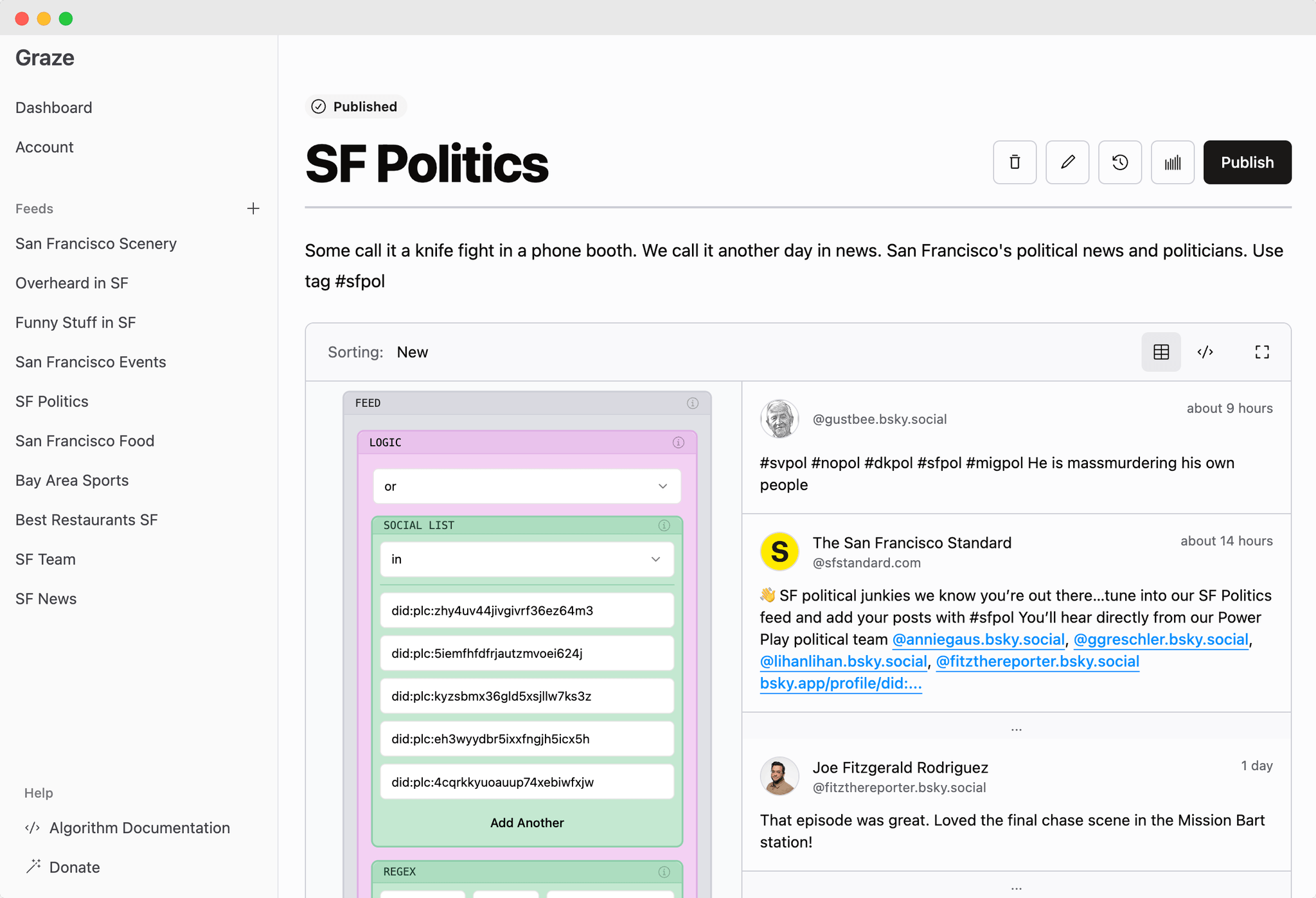Toggle the SOCIAL LIST info icon
Viewport: 1316px width, 898px height.
pos(664,525)
